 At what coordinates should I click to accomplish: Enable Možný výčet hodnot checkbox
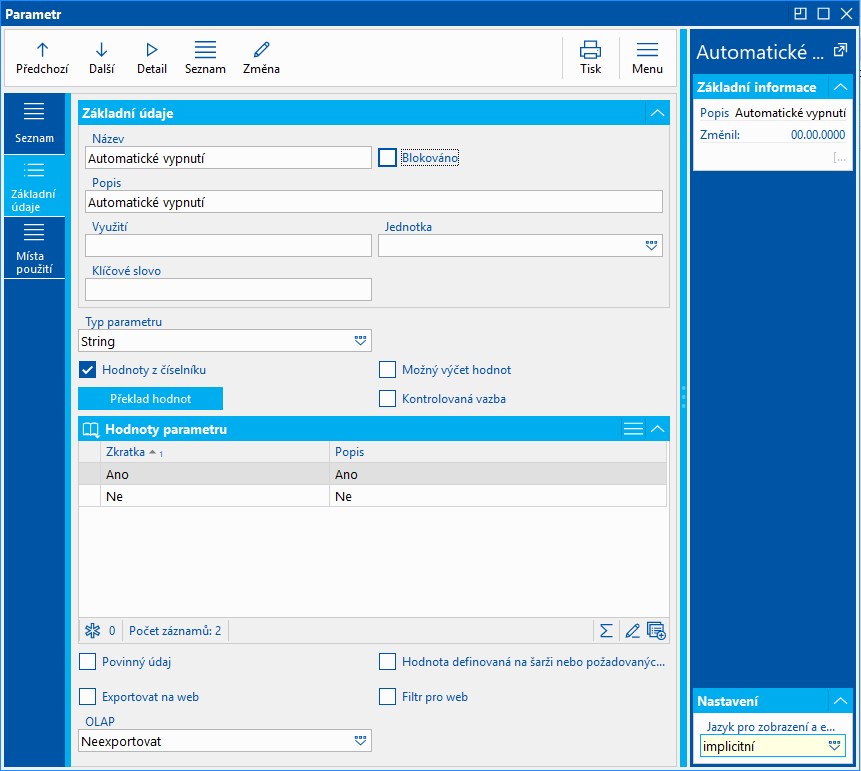coord(387,370)
